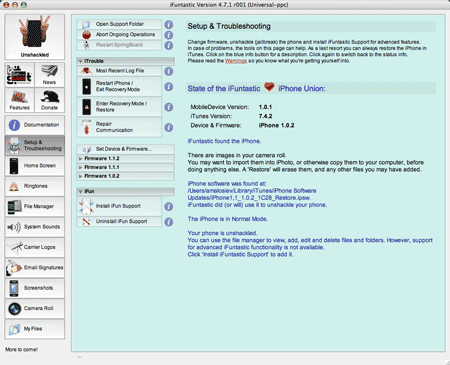Open the Email Signatures section
The height and width of the screenshot is (365, 450).
(35, 268)
